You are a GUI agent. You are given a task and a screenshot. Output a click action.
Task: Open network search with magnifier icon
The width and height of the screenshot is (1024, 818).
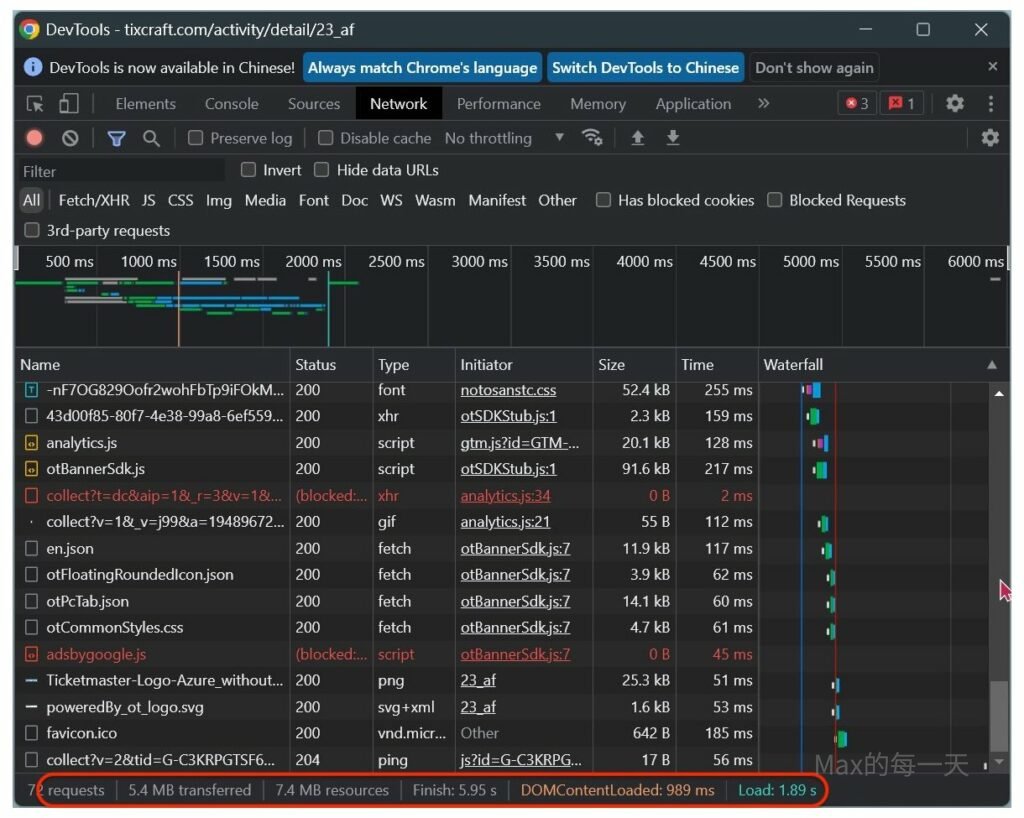pos(151,138)
